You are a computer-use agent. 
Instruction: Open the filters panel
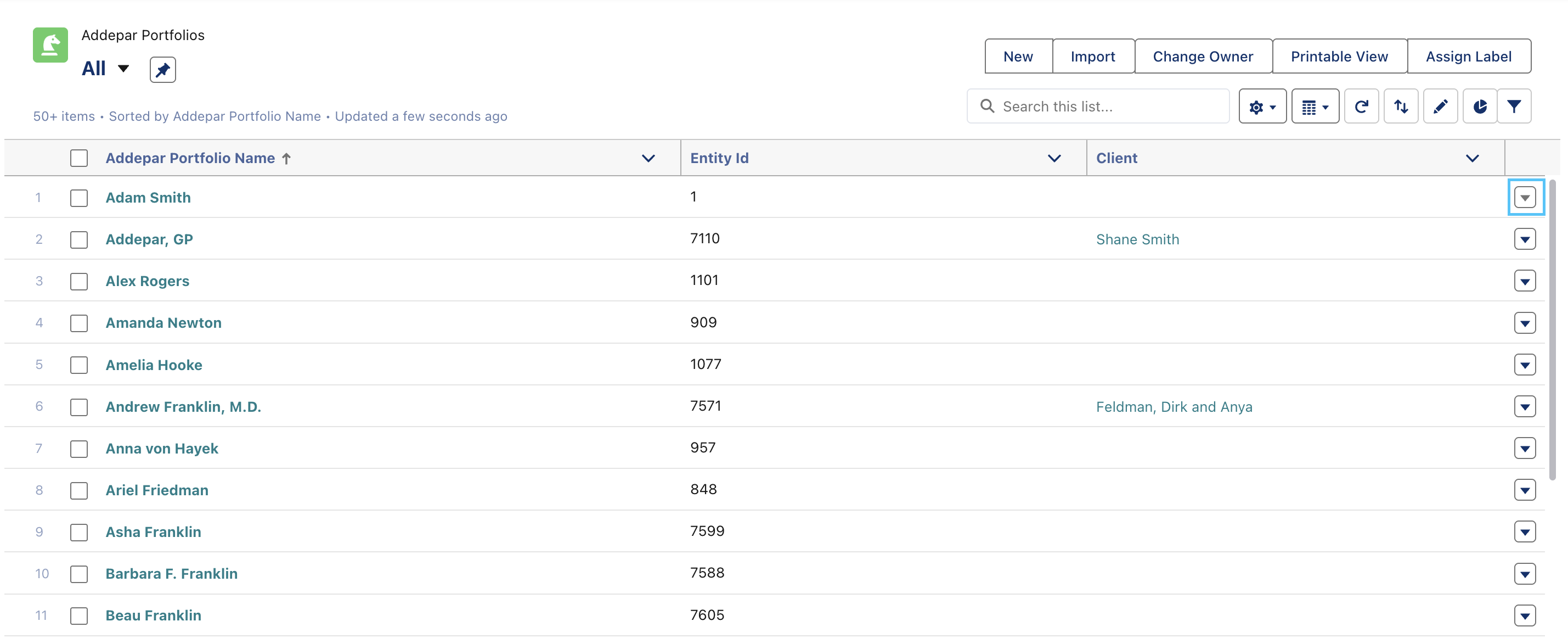[x=1514, y=107]
